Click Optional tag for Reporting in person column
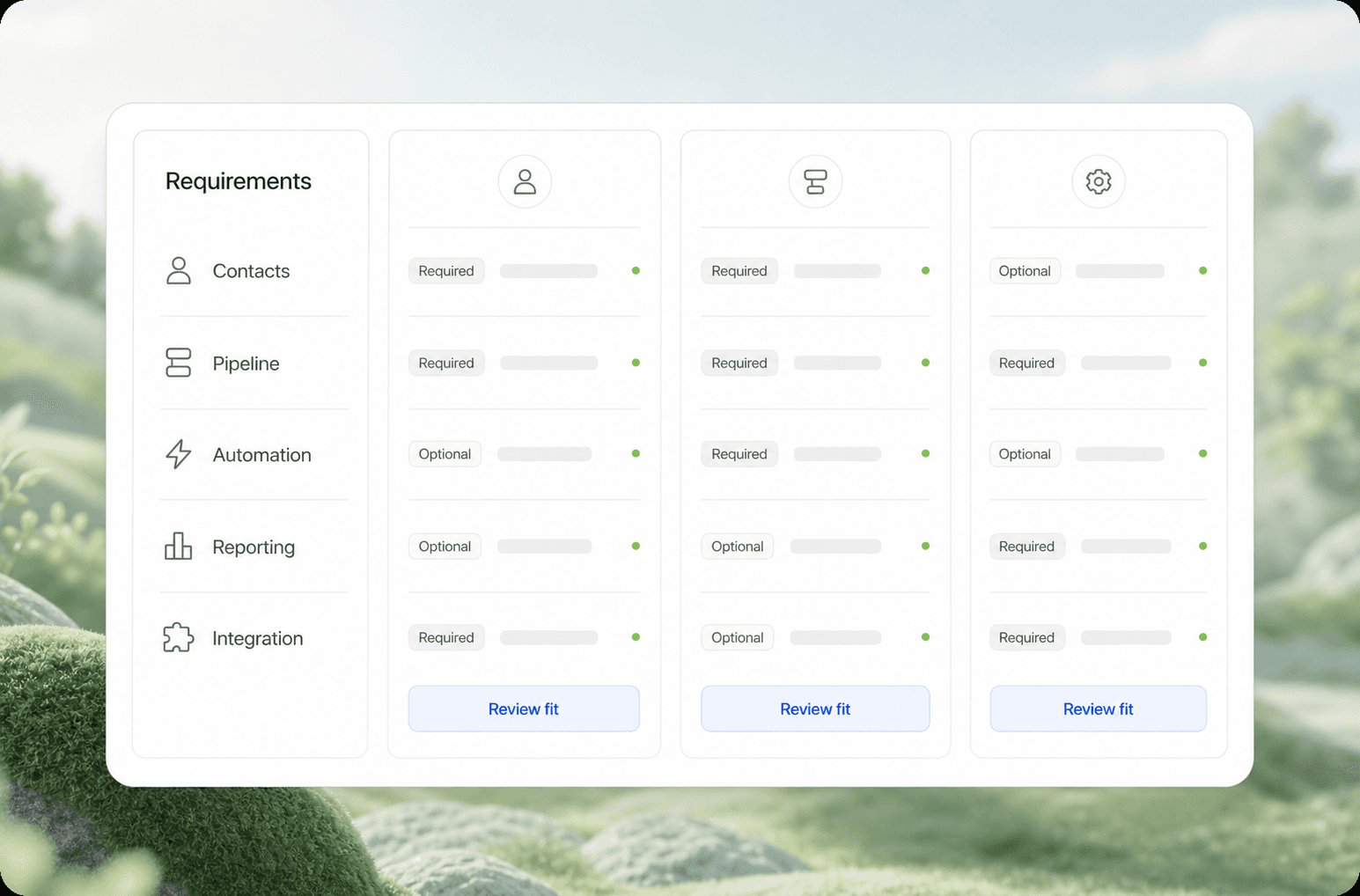 (x=445, y=546)
